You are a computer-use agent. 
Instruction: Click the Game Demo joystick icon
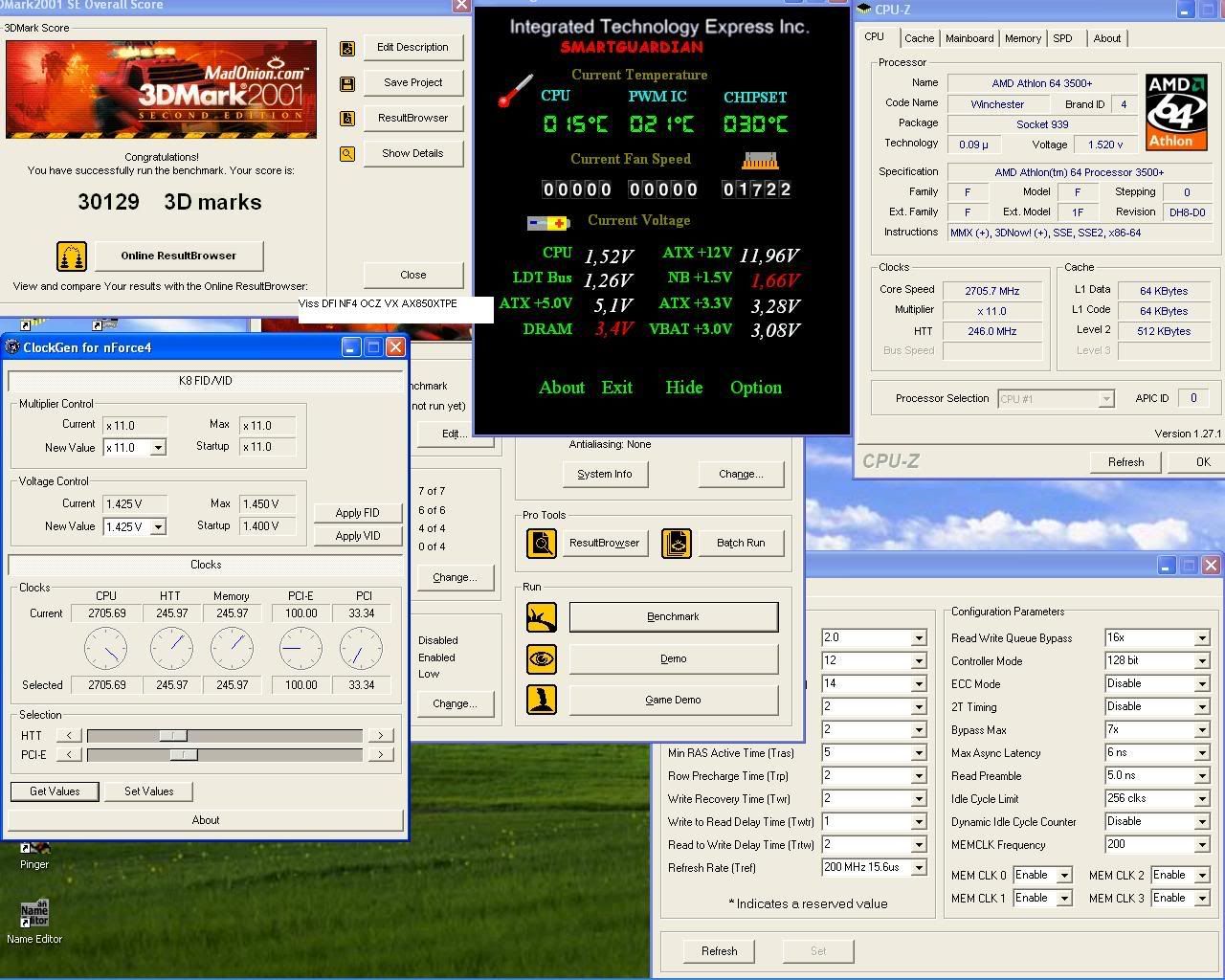click(x=542, y=700)
